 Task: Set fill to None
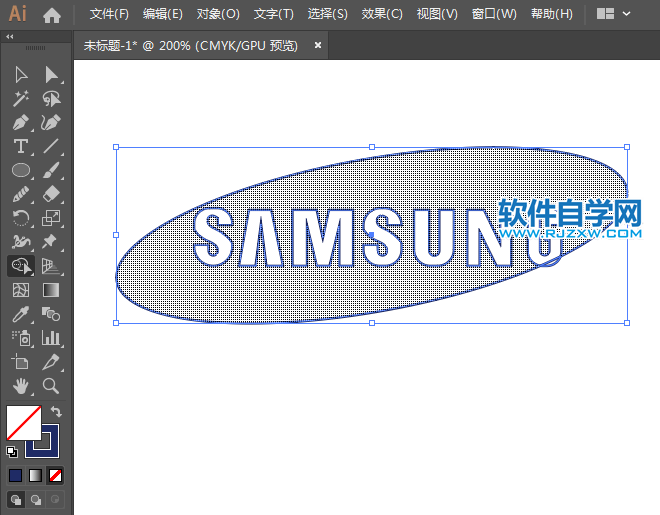56,476
